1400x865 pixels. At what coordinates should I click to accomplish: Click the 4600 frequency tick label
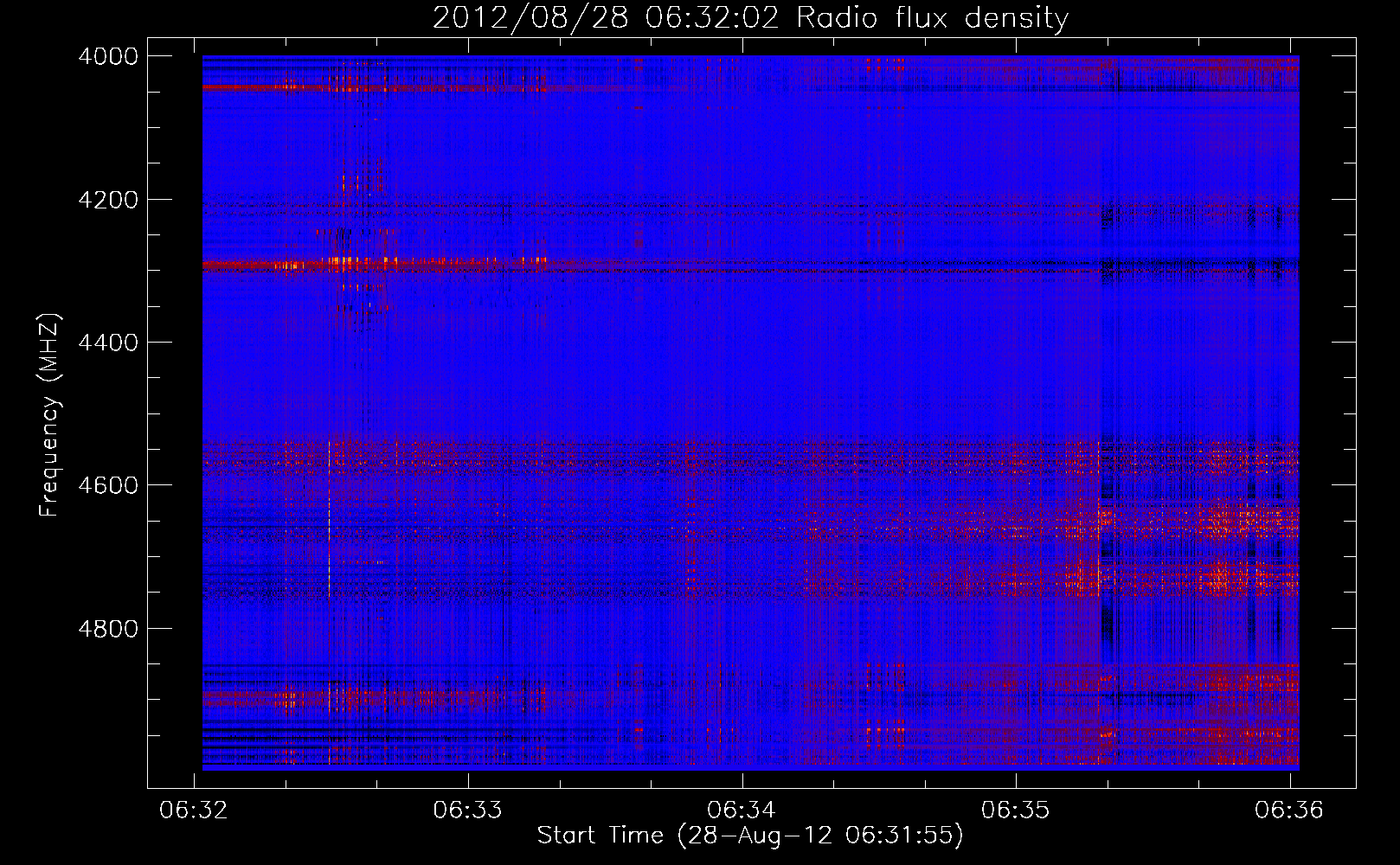108,485
